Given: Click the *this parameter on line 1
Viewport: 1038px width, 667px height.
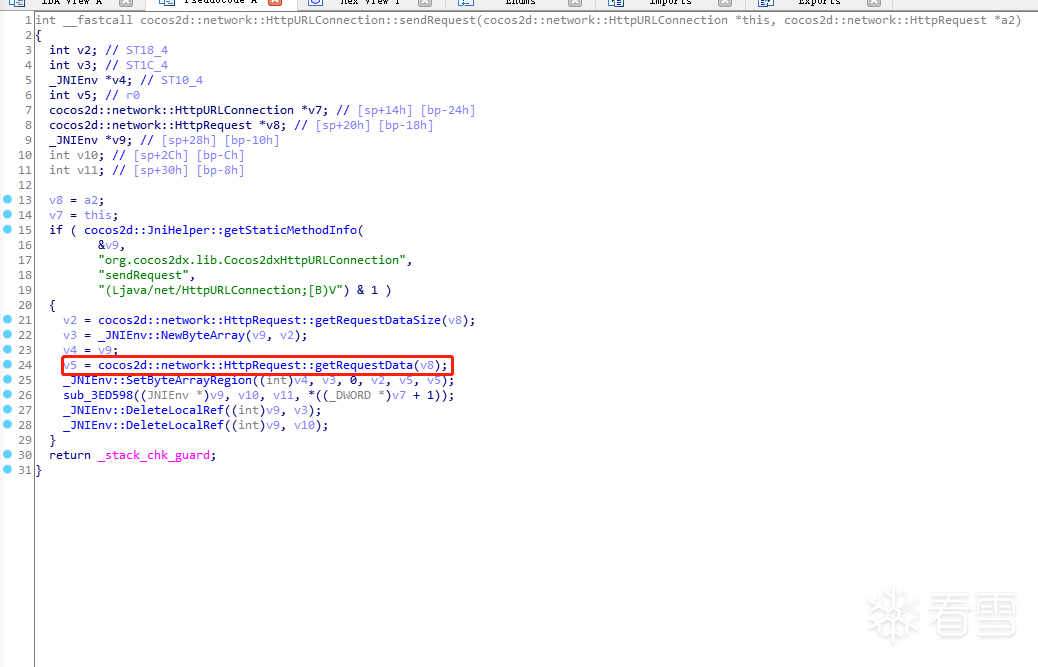Looking at the screenshot, I should pyautogui.click(x=752, y=20).
